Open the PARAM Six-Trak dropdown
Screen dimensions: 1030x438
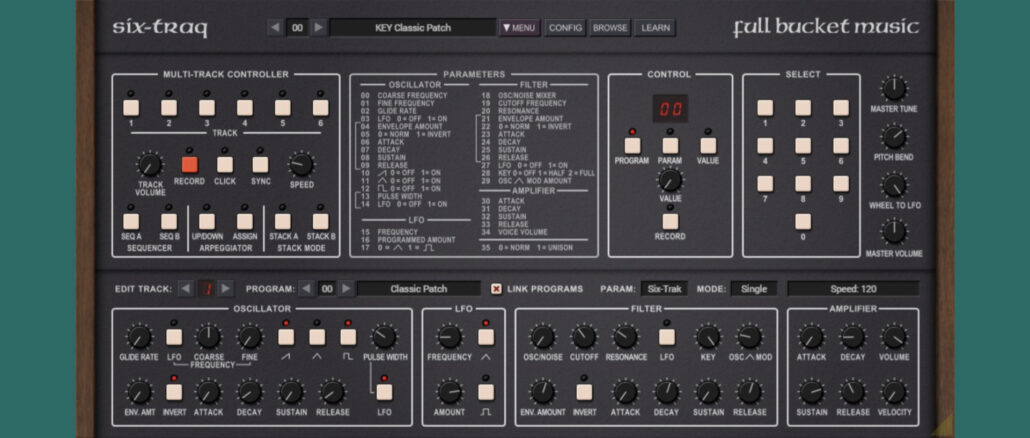tap(664, 288)
